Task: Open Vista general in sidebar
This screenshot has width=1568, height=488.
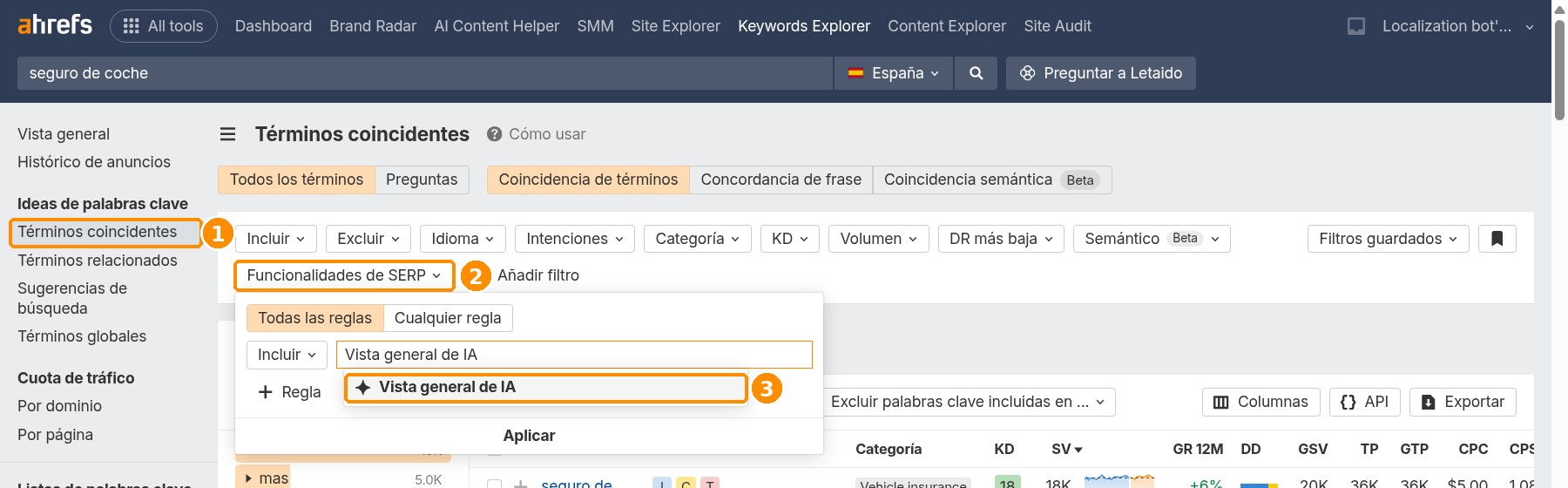Action: pyautogui.click(x=64, y=134)
